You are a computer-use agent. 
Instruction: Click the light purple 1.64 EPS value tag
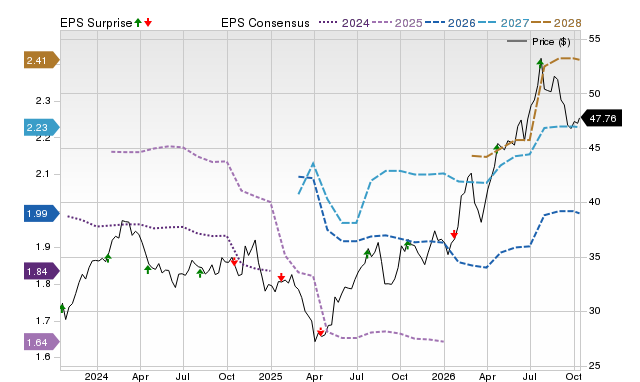point(42,342)
